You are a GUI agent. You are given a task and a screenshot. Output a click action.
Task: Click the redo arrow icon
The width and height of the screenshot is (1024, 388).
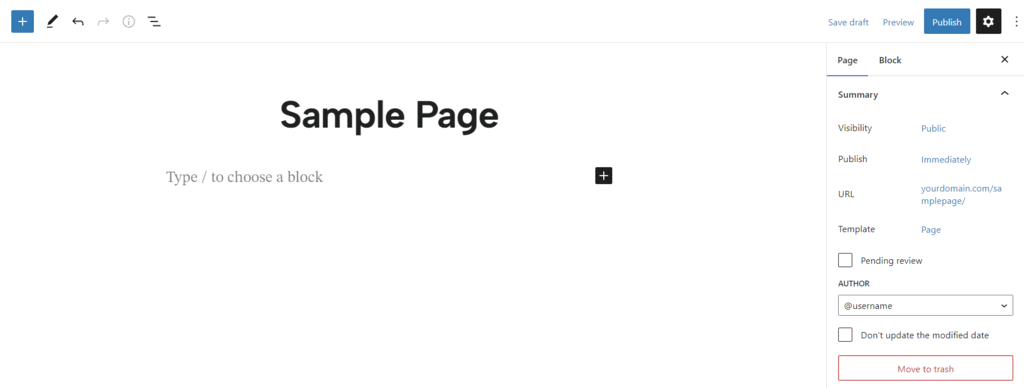[103, 22]
